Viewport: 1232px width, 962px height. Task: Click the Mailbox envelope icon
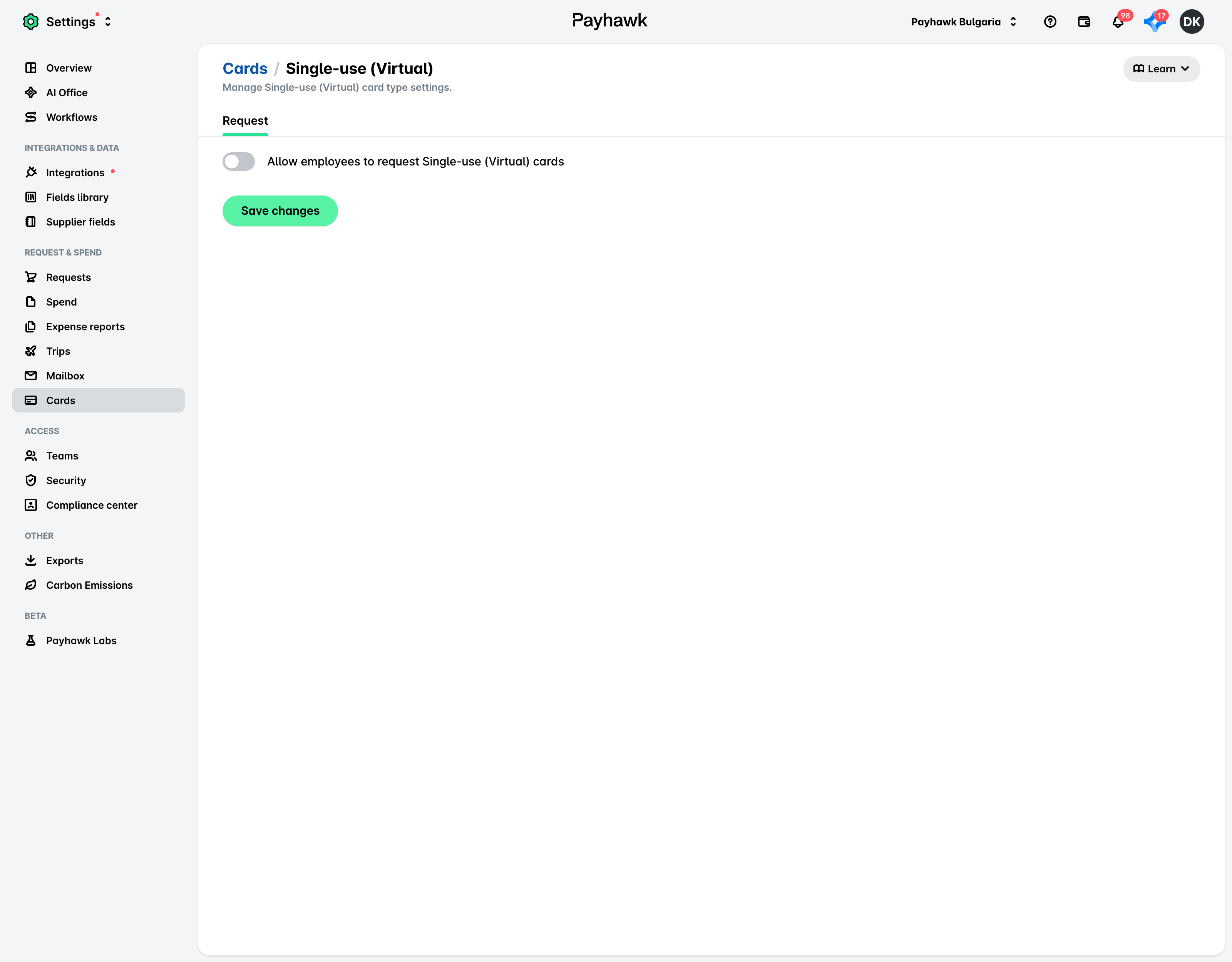[31, 376]
